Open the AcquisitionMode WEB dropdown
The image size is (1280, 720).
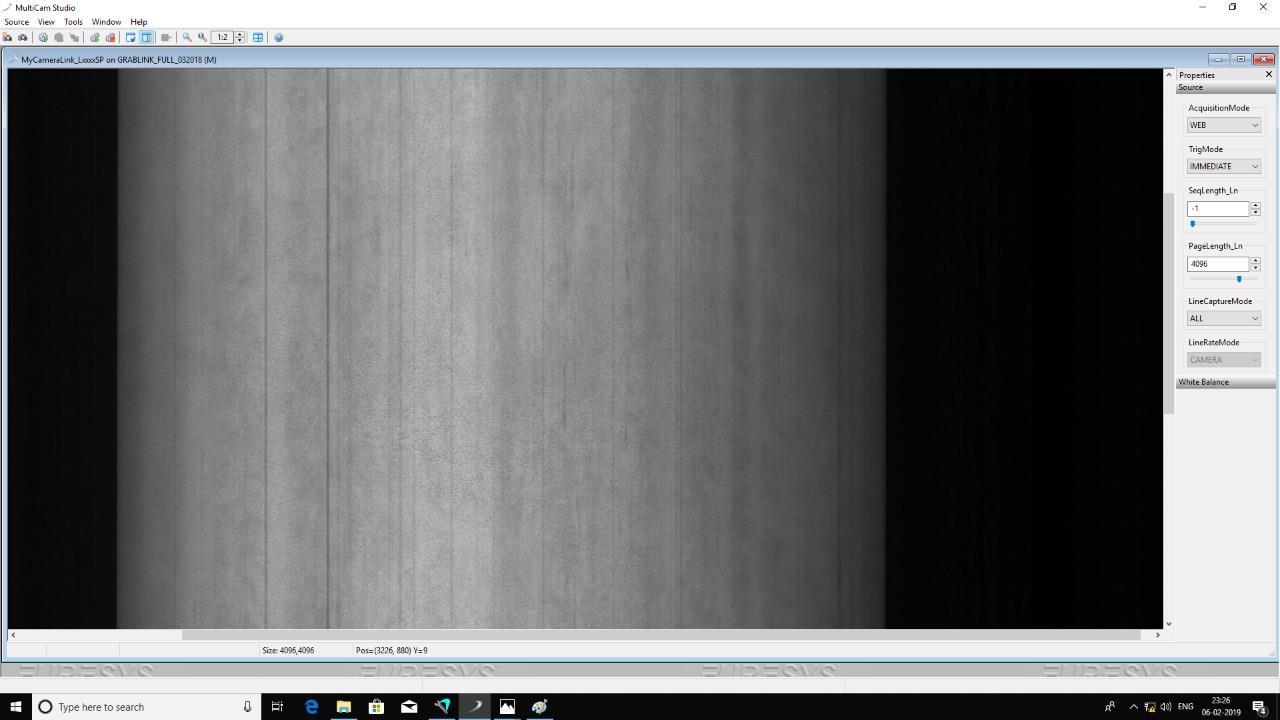(1224, 125)
